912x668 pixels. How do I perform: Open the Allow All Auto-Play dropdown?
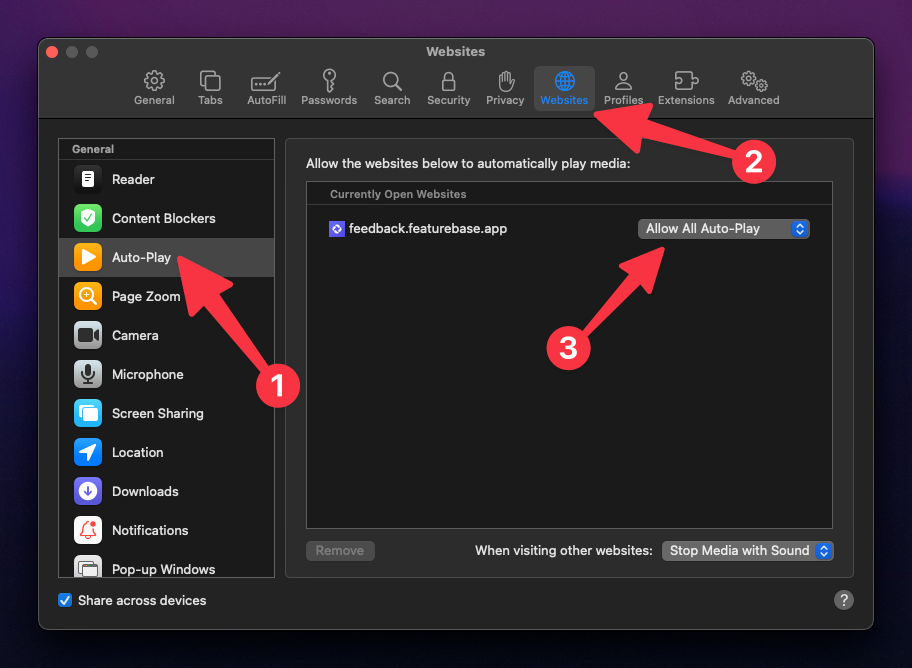[x=724, y=229]
